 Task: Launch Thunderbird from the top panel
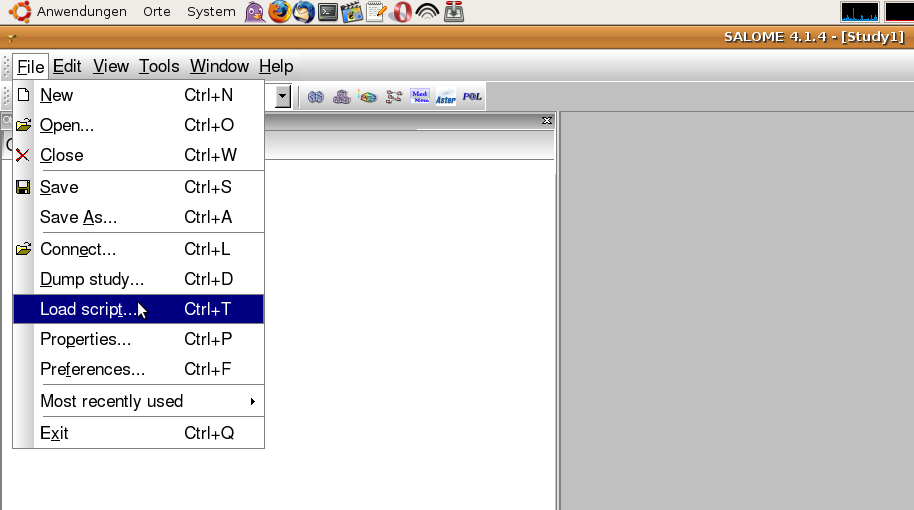(304, 12)
